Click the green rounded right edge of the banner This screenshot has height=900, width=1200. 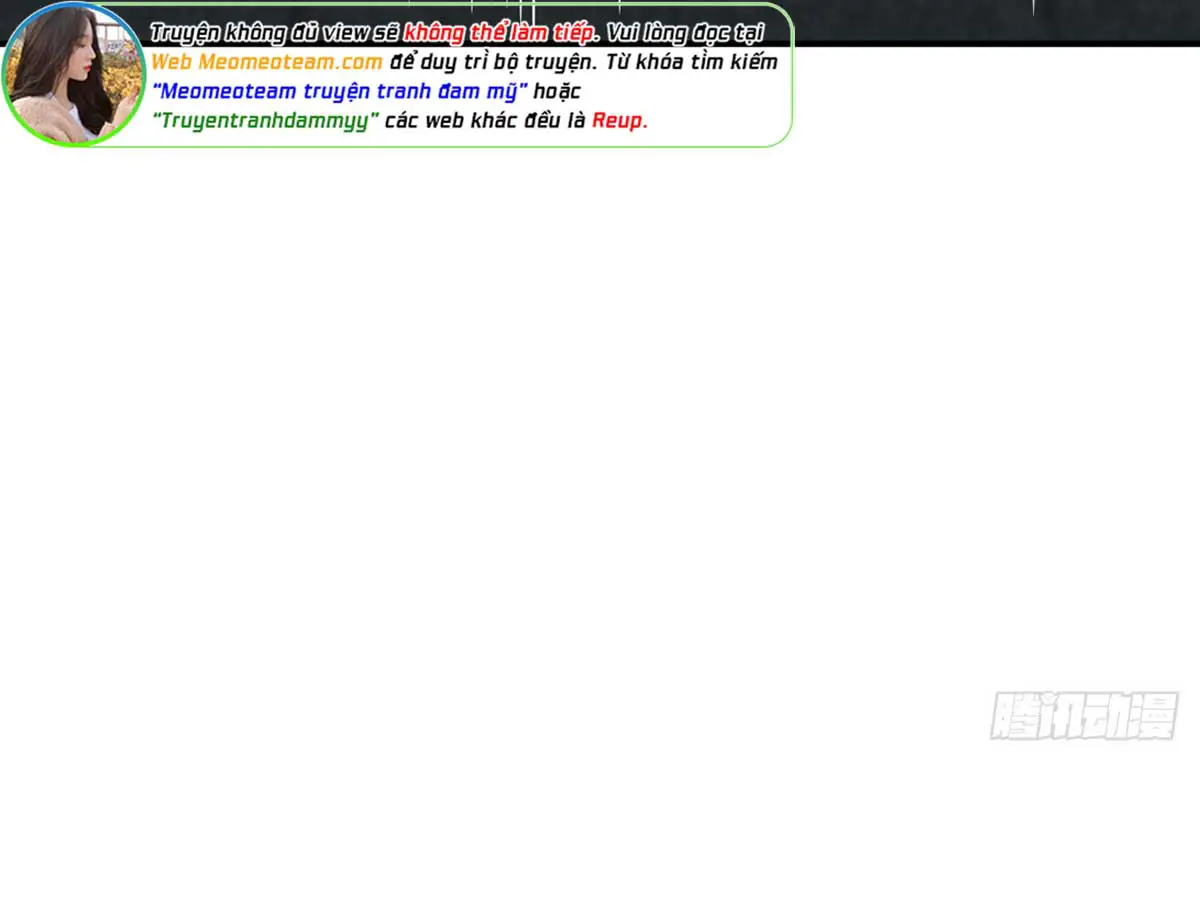(x=791, y=75)
